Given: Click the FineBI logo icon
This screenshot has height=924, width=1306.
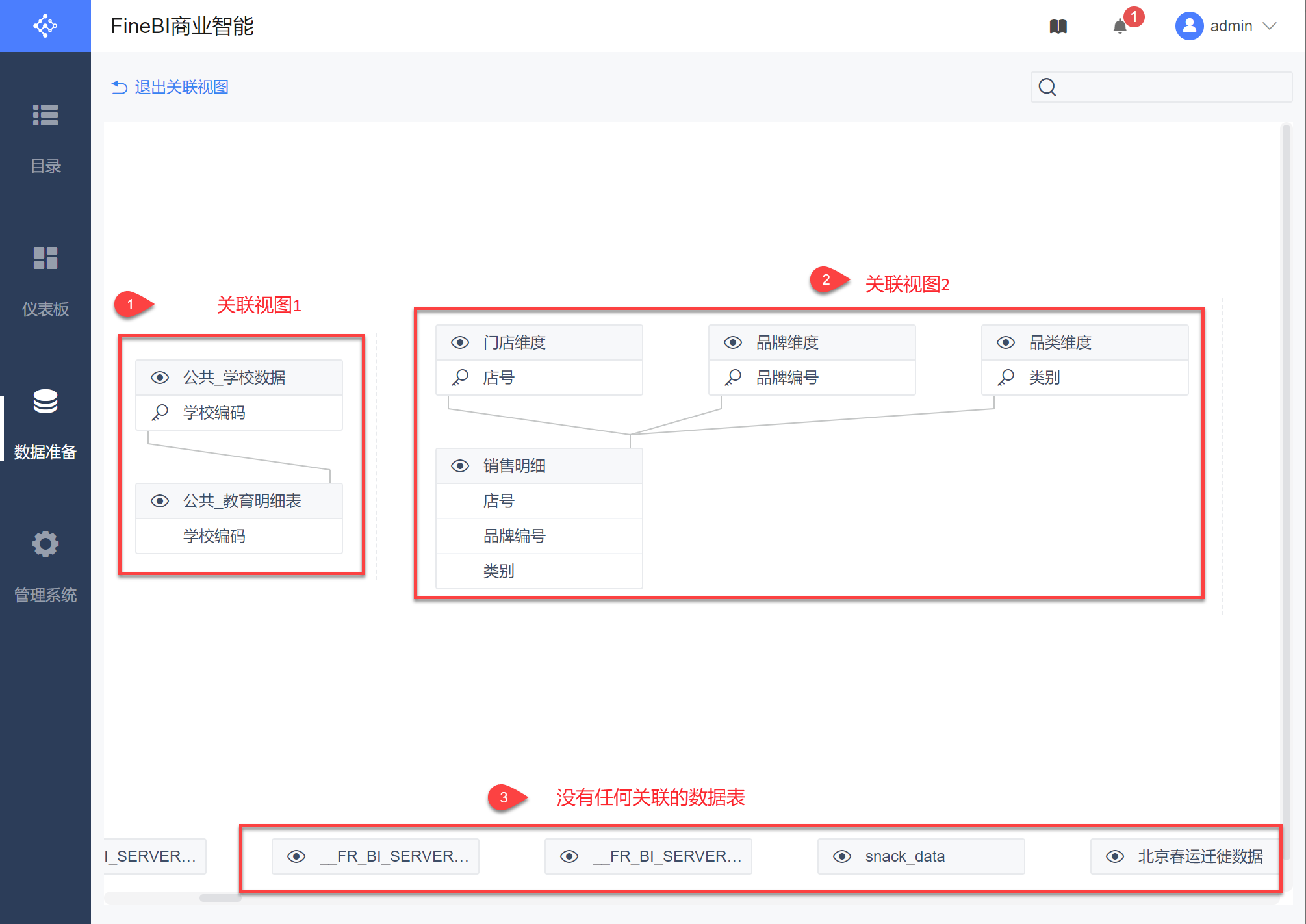Looking at the screenshot, I should tap(45, 26).
